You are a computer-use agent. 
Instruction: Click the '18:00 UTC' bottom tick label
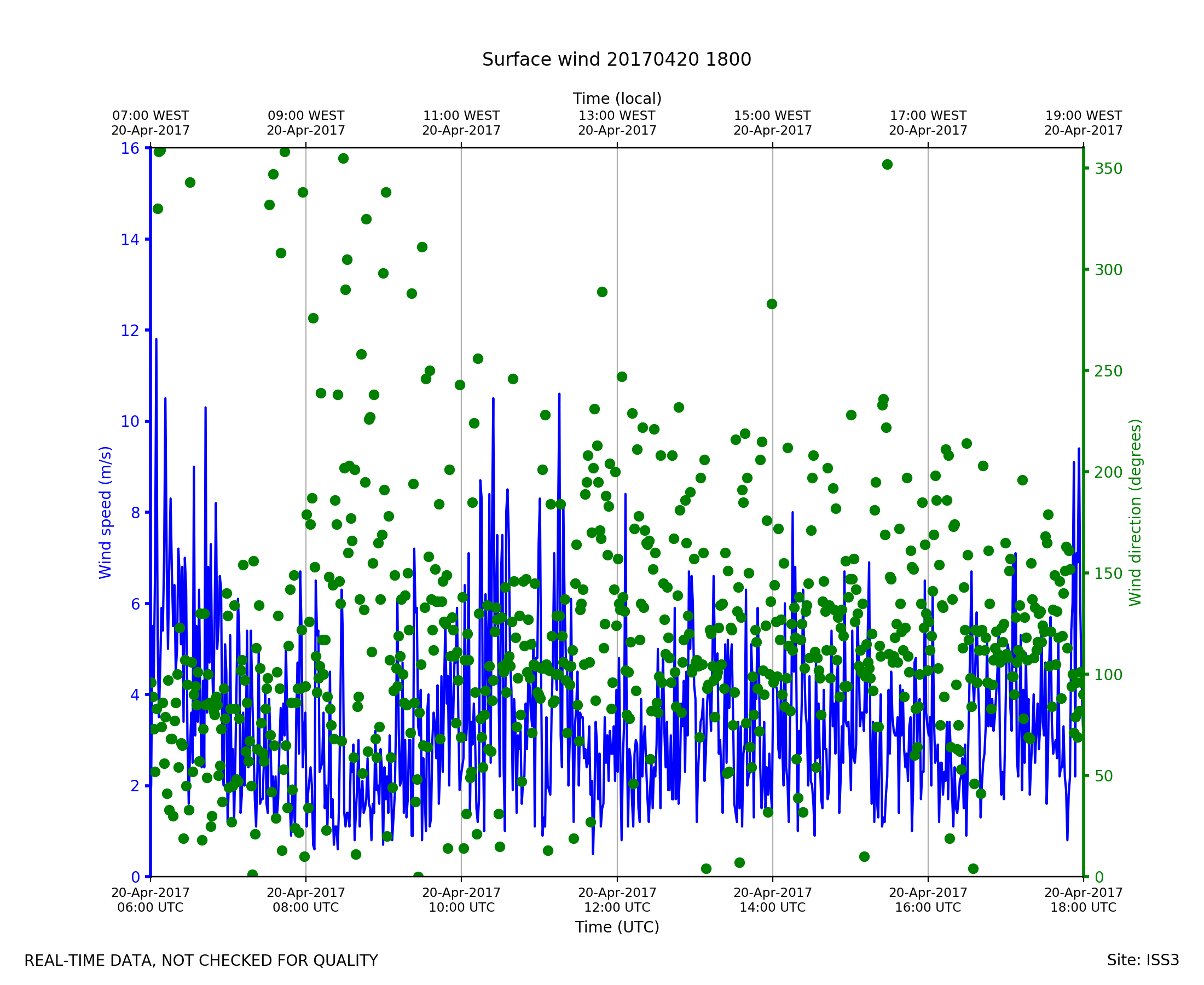(1083, 907)
